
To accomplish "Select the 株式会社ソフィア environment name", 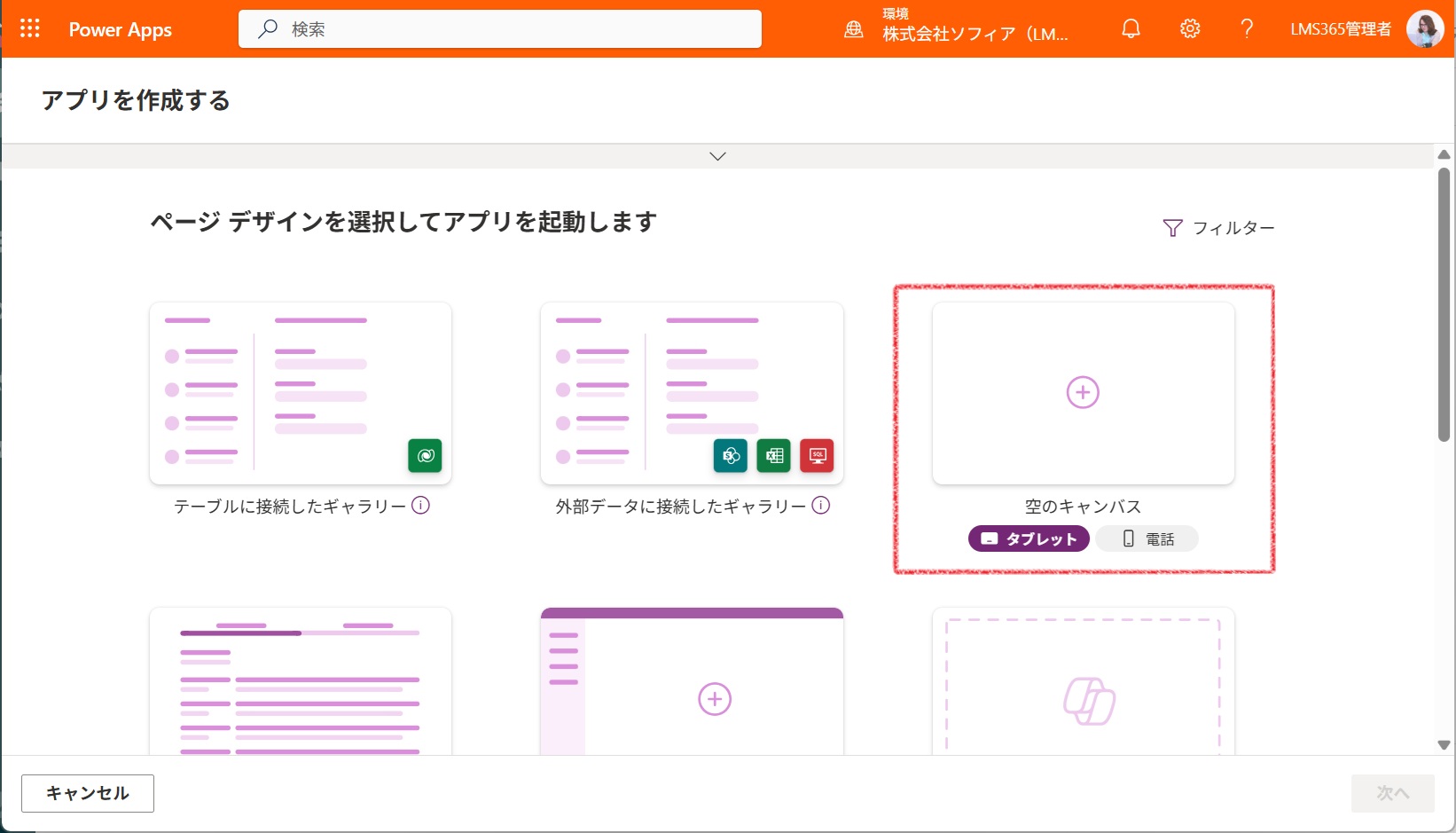I will coord(975,35).
